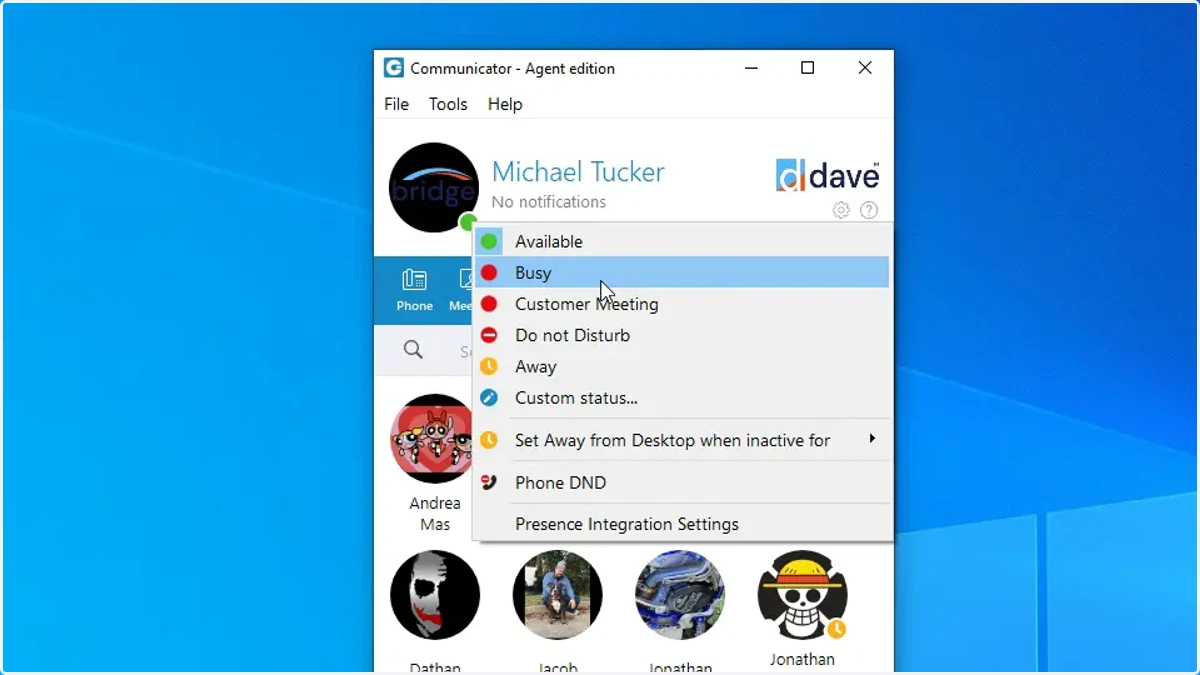
Task: Open Jonathan skull-hat contact avatar
Action: pyautogui.click(x=802, y=595)
